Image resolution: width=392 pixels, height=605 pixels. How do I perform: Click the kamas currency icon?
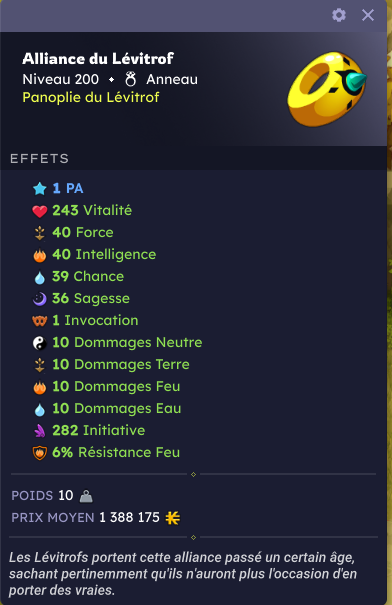click(172, 518)
